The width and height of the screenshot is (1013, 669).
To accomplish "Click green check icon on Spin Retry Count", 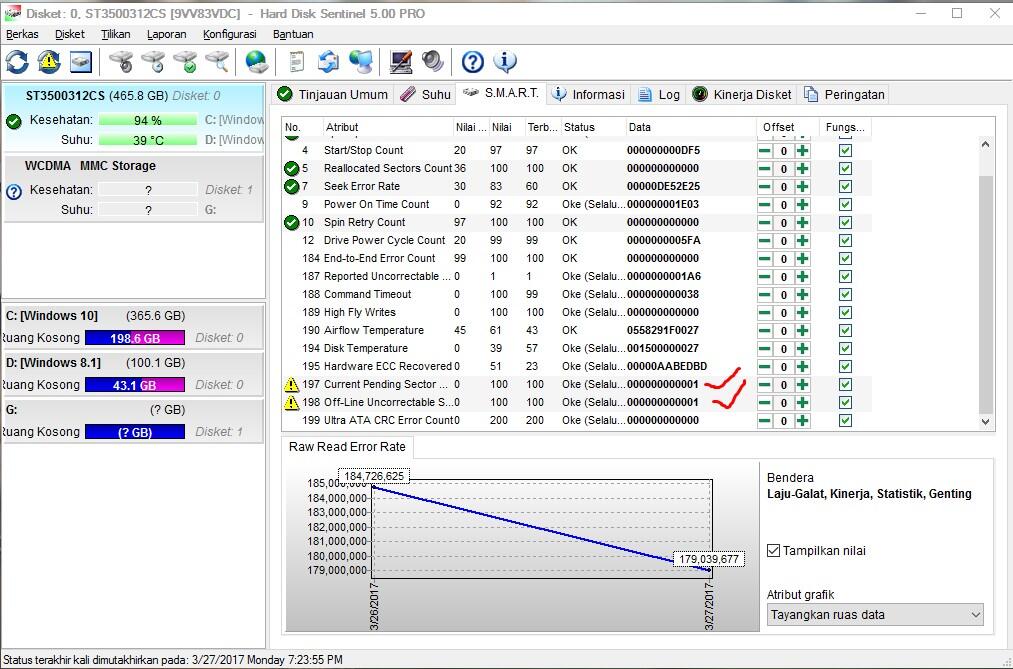I will tap(291, 223).
